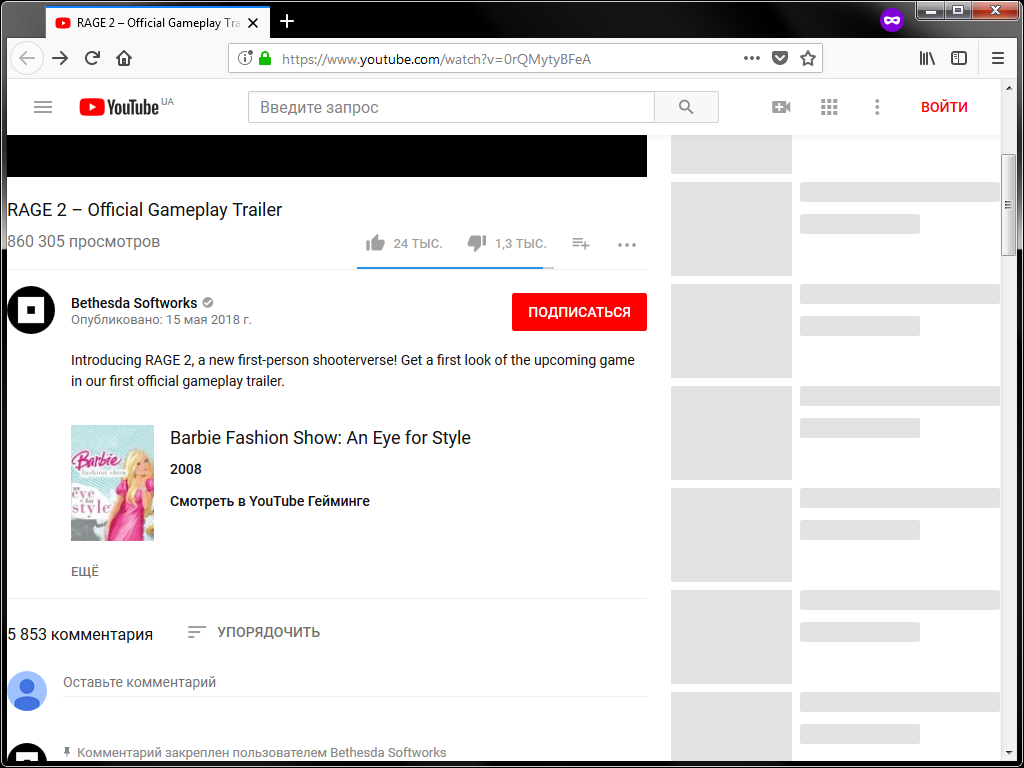The width and height of the screenshot is (1024, 768).
Task: Toggle the browser sidebar icon
Action: pos(959,59)
